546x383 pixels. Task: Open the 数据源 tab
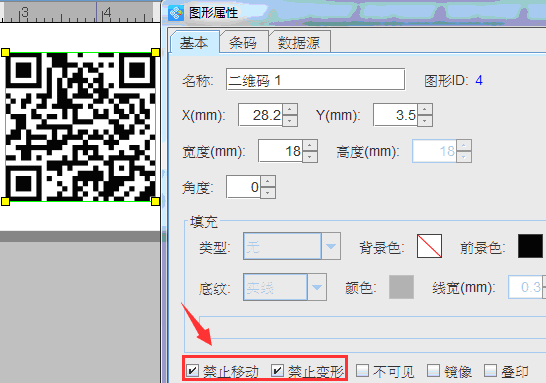pyautogui.click(x=299, y=43)
